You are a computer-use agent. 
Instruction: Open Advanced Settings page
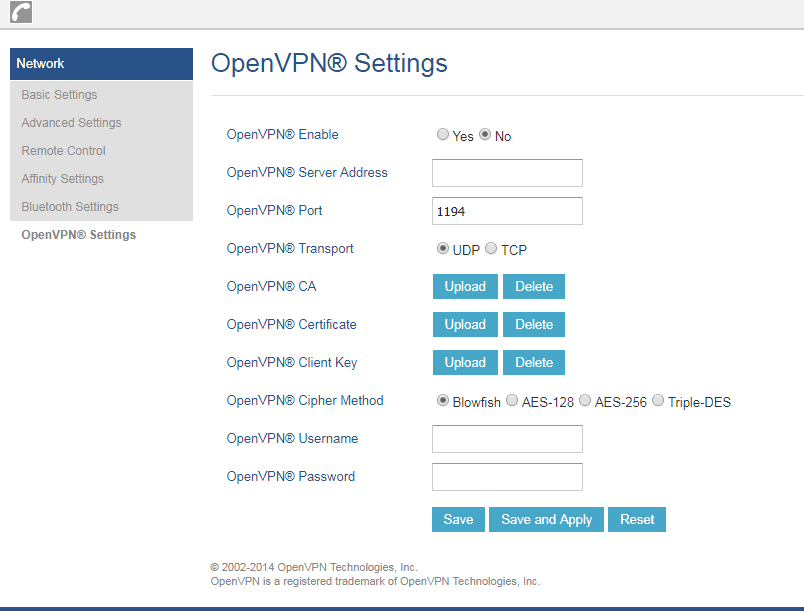[x=71, y=123]
